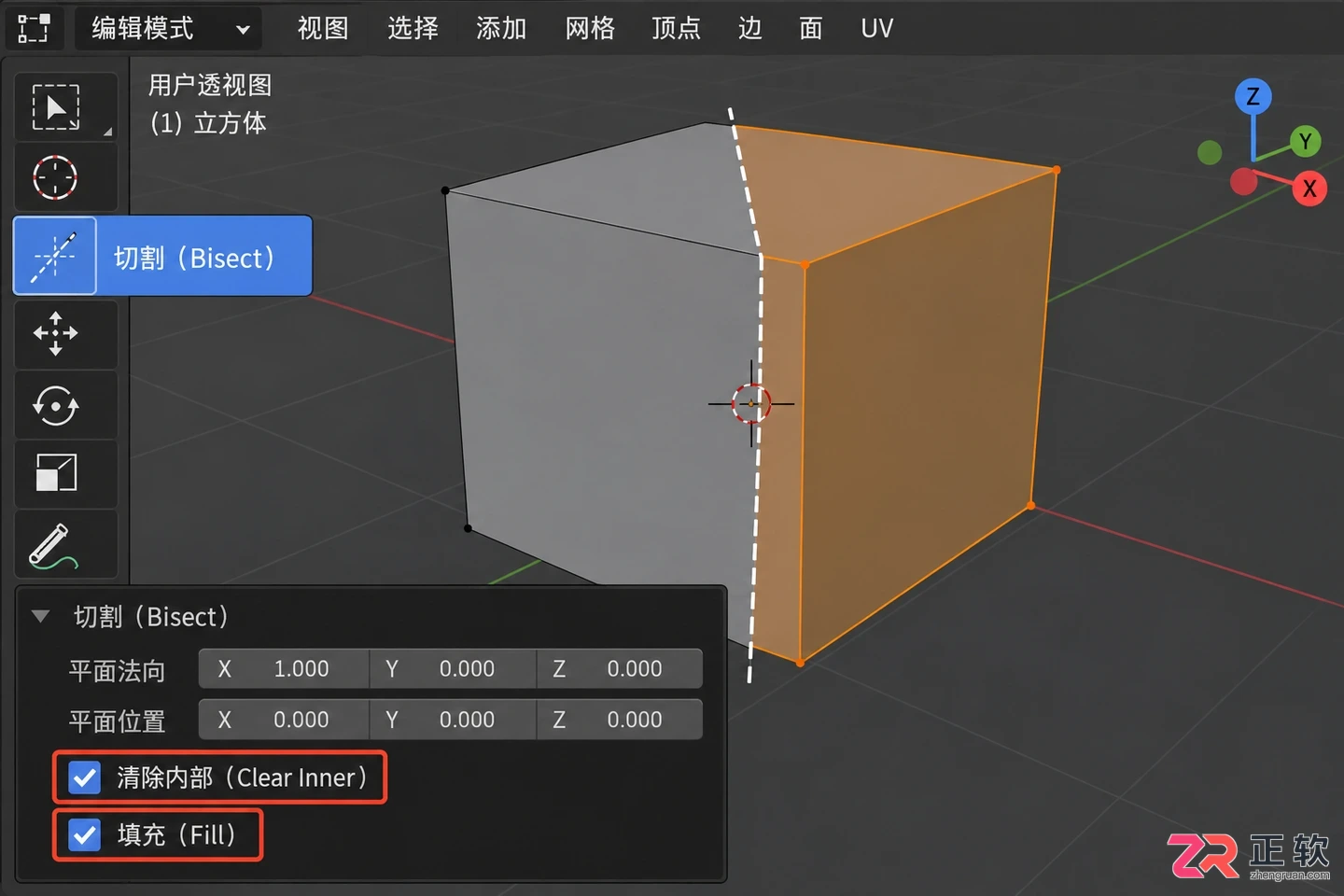Viewport: 1344px width, 896px height.
Task: Click 平面位置 X value field
Action: pos(284,720)
